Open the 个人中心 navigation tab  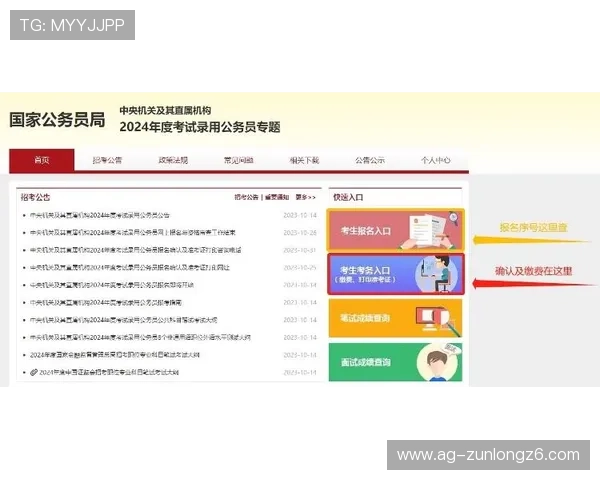[x=435, y=160]
